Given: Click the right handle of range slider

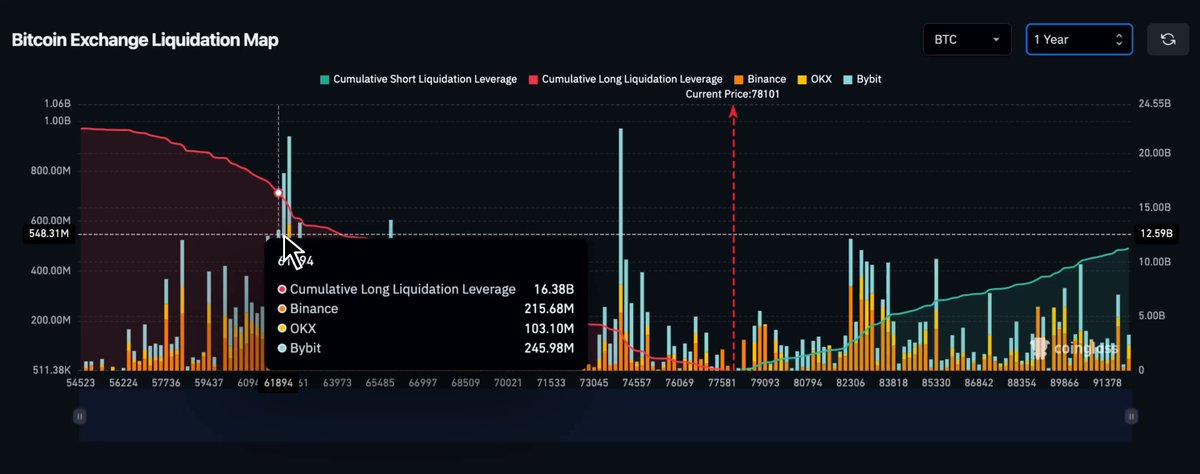Looking at the screenshot, I should pyautogui.click(x=1131, y=416).
